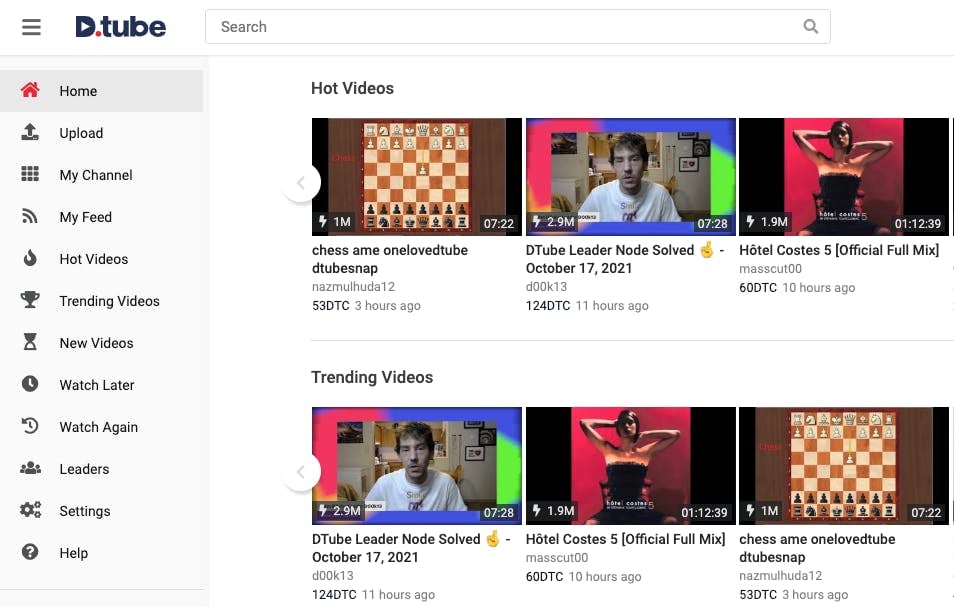Click the Trending Videos trophy icon
954x607 pixels.
click(30, 301)
